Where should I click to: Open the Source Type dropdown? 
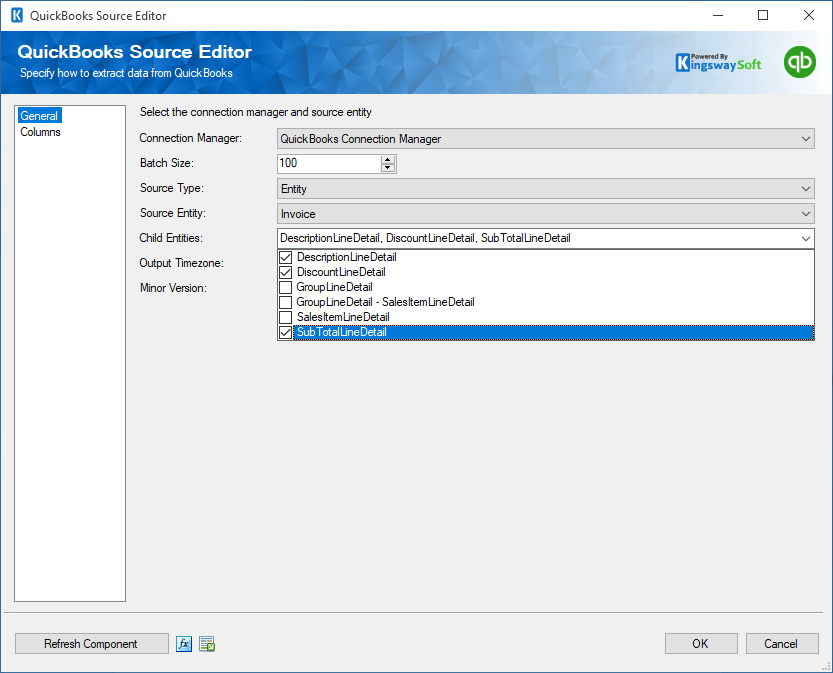[x=805, y=189]
